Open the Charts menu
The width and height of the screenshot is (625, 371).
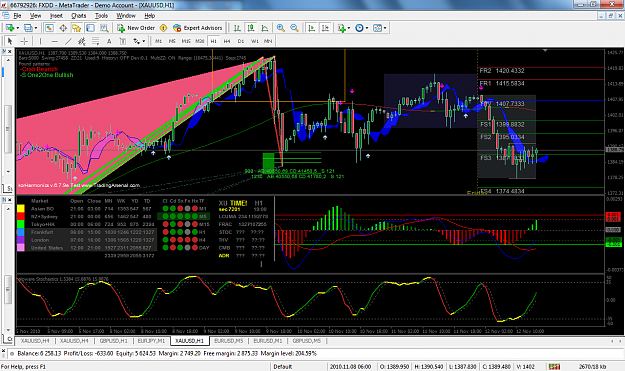pyautogui.click(x=79, y=16)
